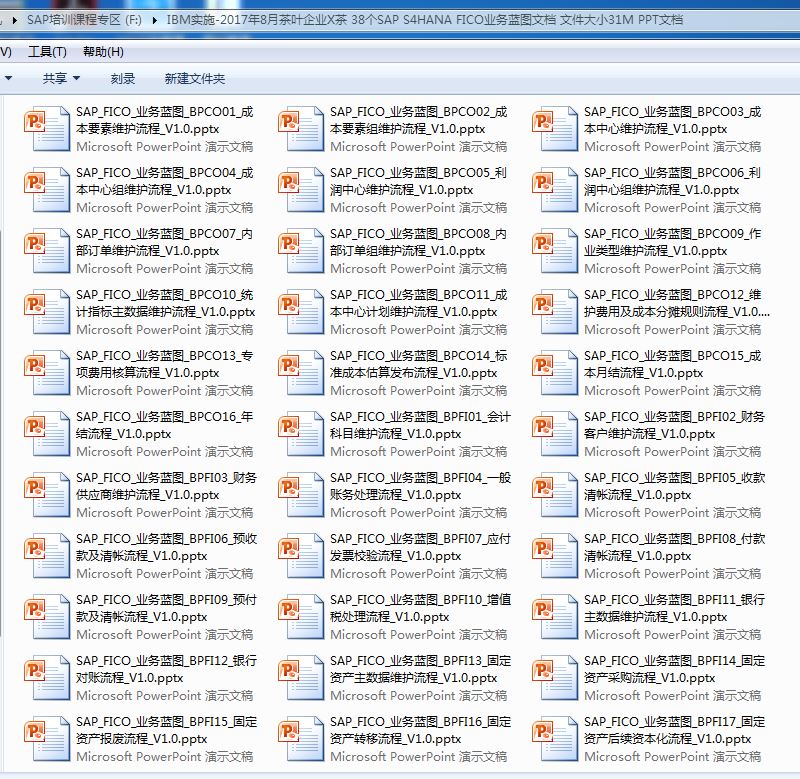This screenshot has width=800, height=779.
Task: Click BPFI15 固定资产报废流程 file icon
Action: click(47, 739)
